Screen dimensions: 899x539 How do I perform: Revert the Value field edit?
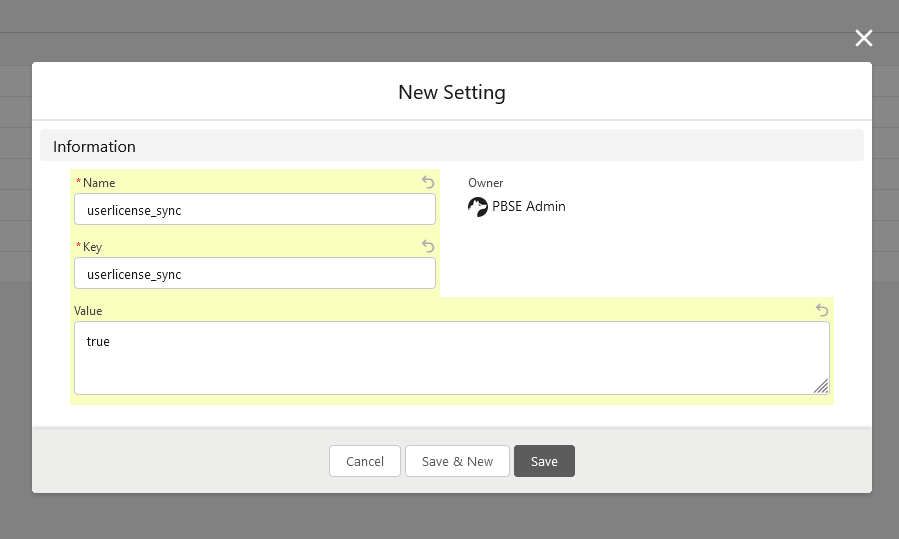[822, 310]
